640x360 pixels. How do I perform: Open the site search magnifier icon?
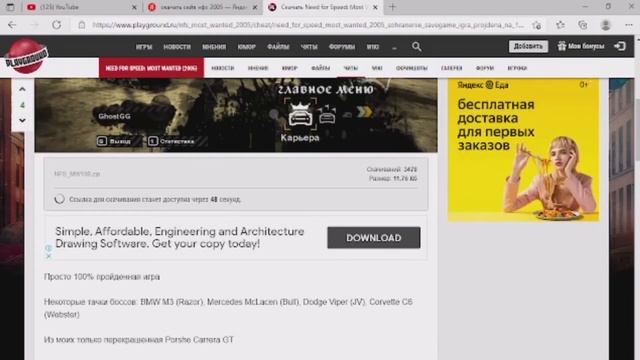pyautogui.click(x=416, y=47)
